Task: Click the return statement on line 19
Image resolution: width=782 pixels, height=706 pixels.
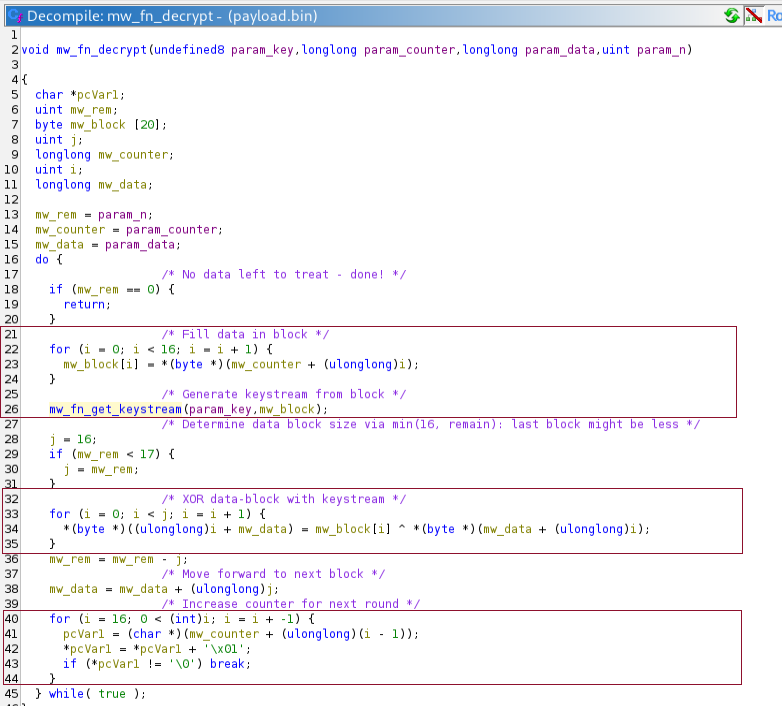Action: [x=84, y=305]
